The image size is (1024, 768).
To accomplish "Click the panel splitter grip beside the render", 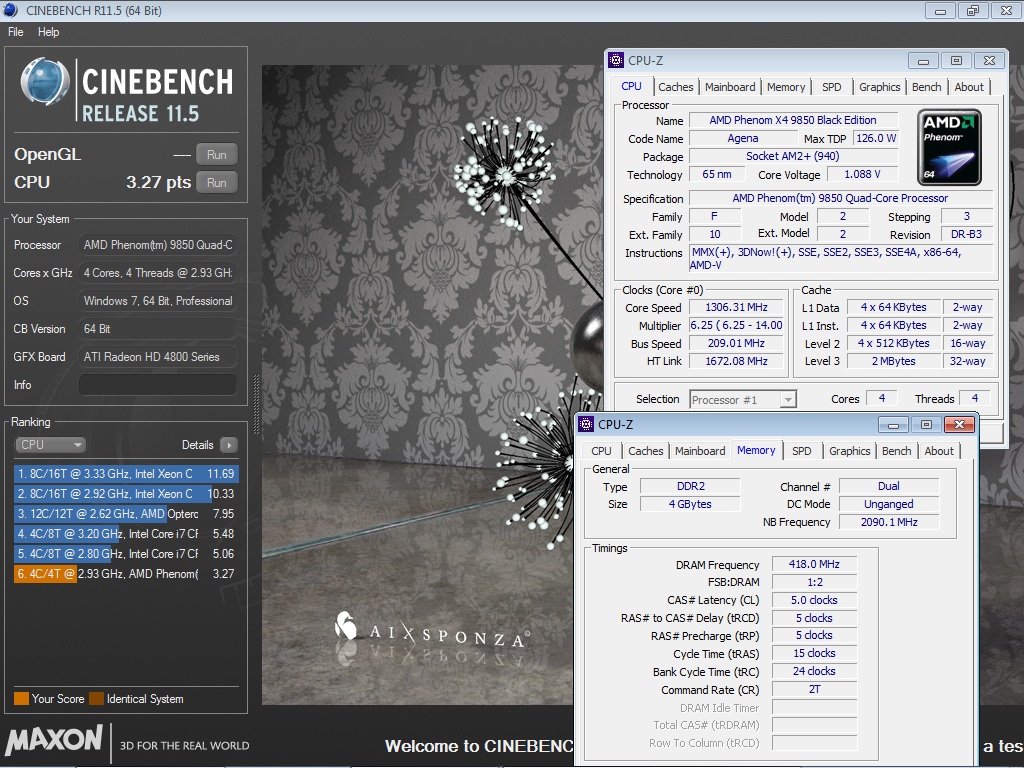I will (x=256, y=405).
